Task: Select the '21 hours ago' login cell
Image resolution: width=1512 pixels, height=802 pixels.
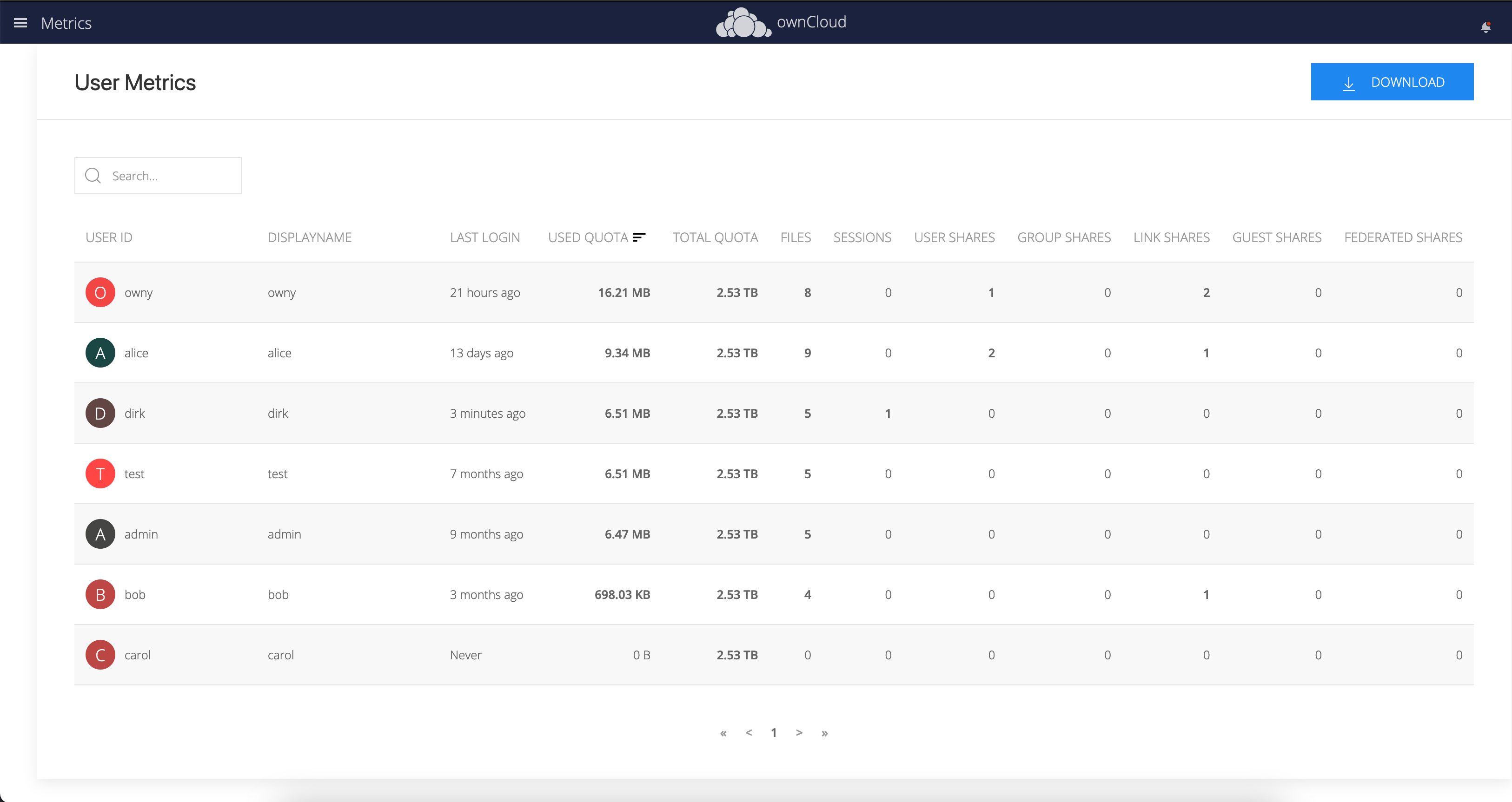Action: click(x=485, y=292)
